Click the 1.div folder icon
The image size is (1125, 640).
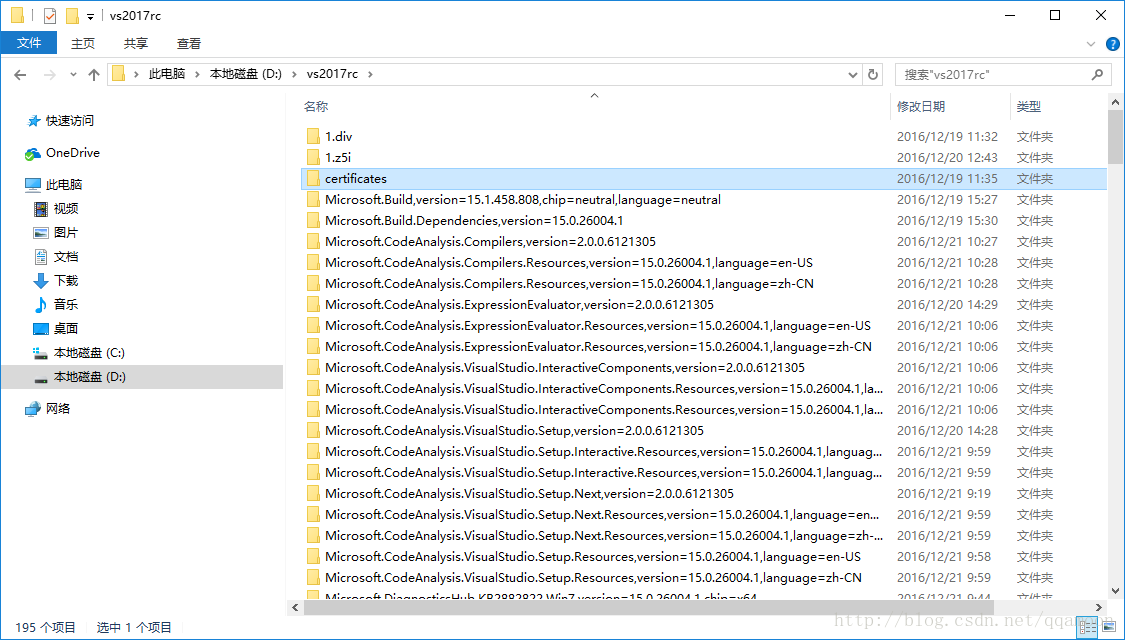(x=313, y=136)
